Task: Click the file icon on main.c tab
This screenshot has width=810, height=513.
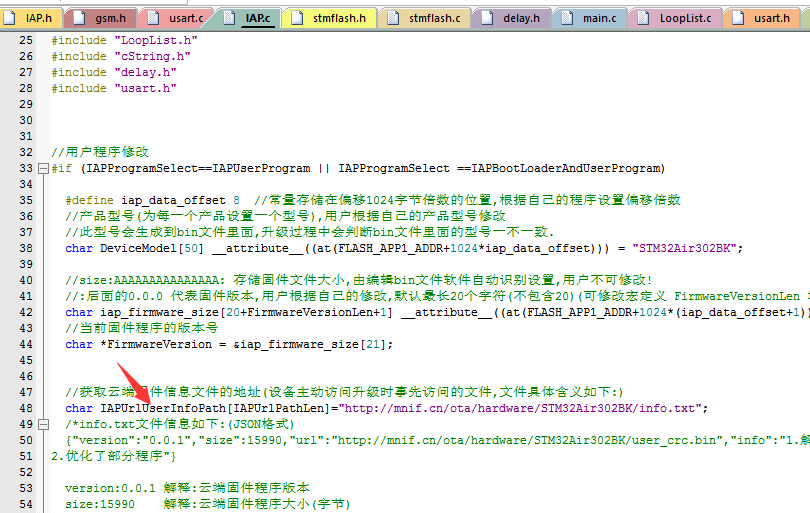Action: pyautogui.click(x=567, y=18)
